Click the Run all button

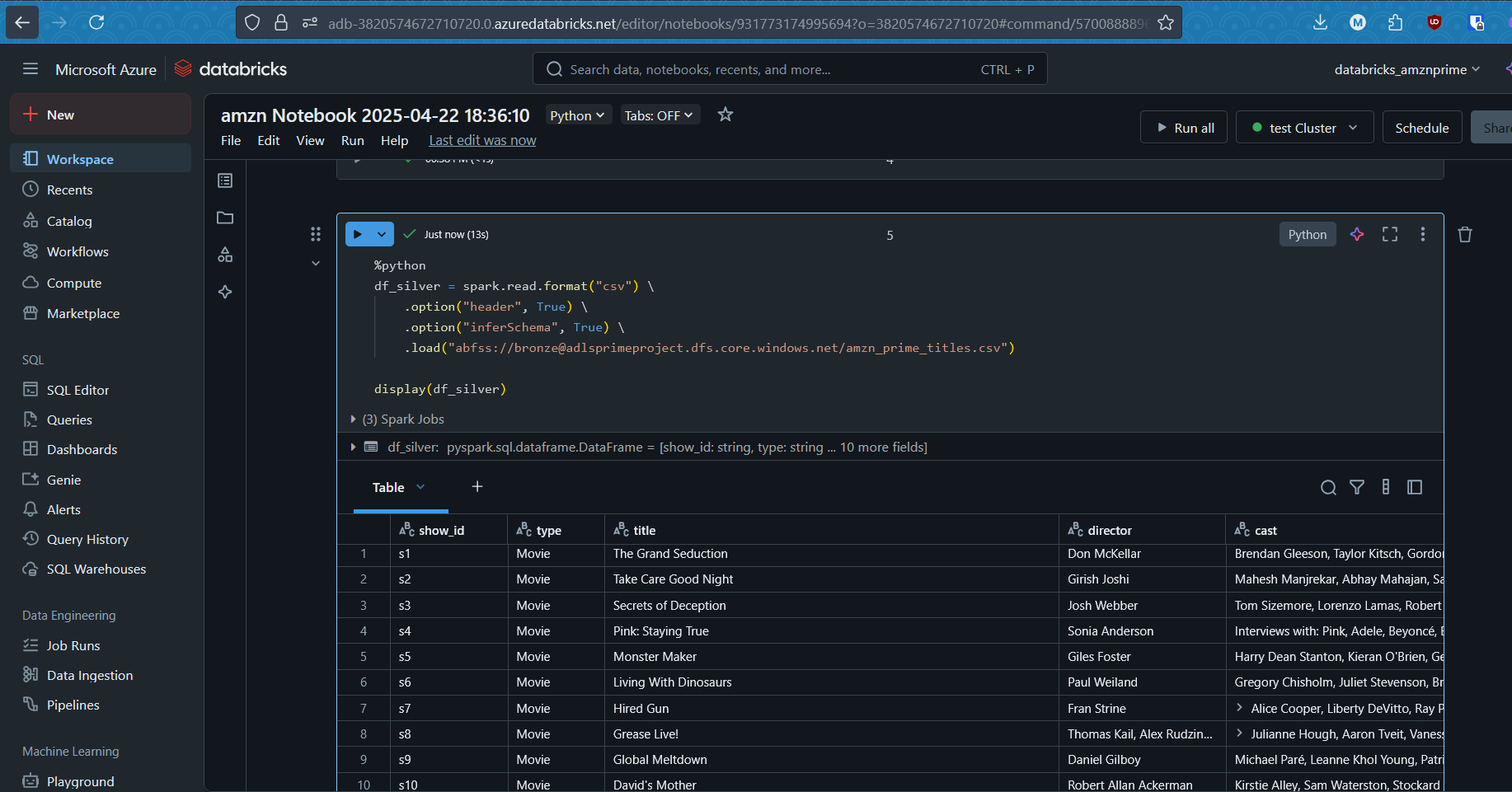[x=1184, y=127]
